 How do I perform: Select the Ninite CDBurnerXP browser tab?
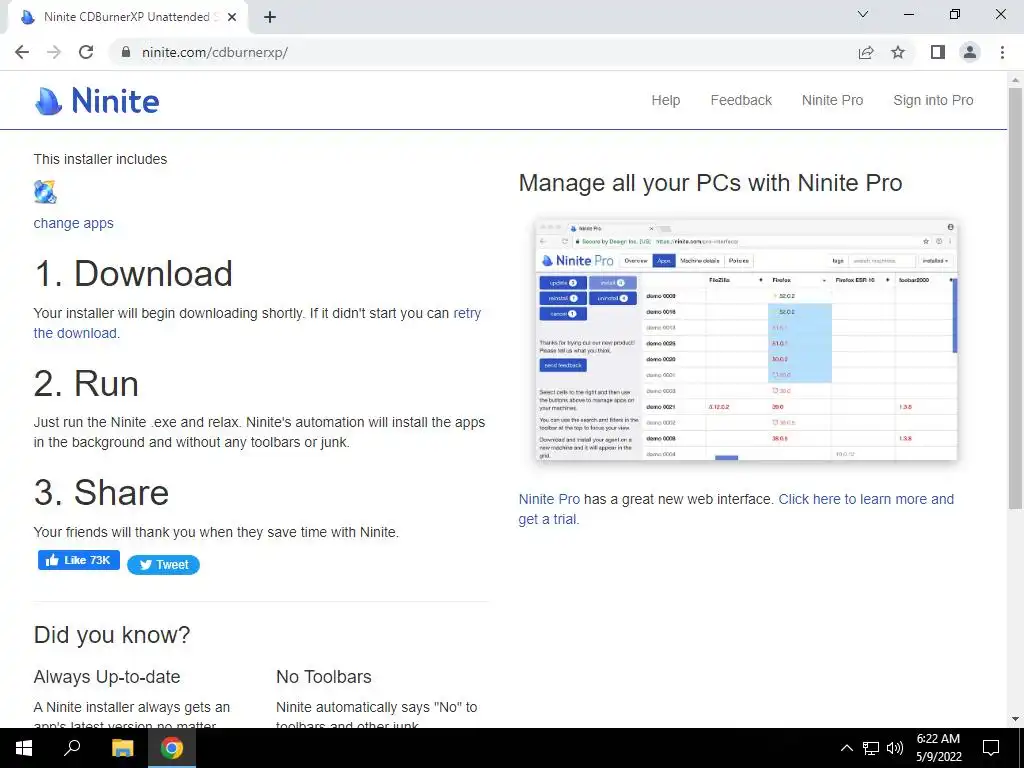(x=127, y=17)
